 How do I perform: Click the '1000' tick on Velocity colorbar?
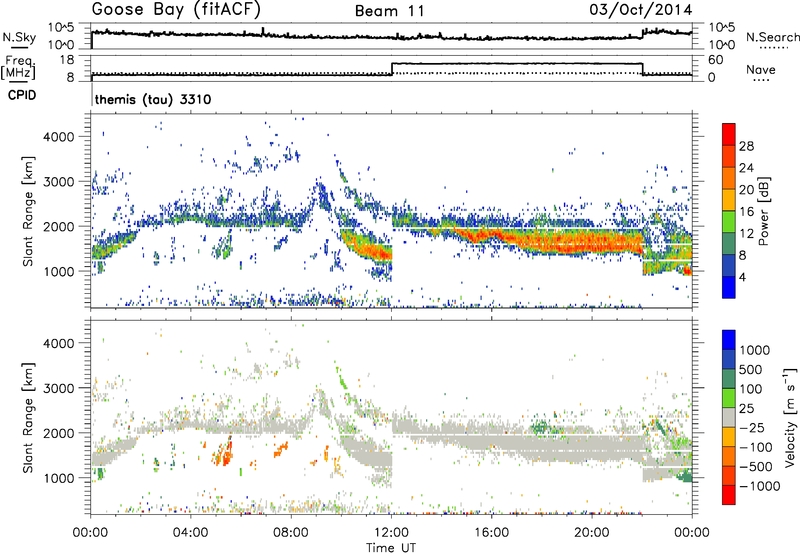click(x=755, y=350)
